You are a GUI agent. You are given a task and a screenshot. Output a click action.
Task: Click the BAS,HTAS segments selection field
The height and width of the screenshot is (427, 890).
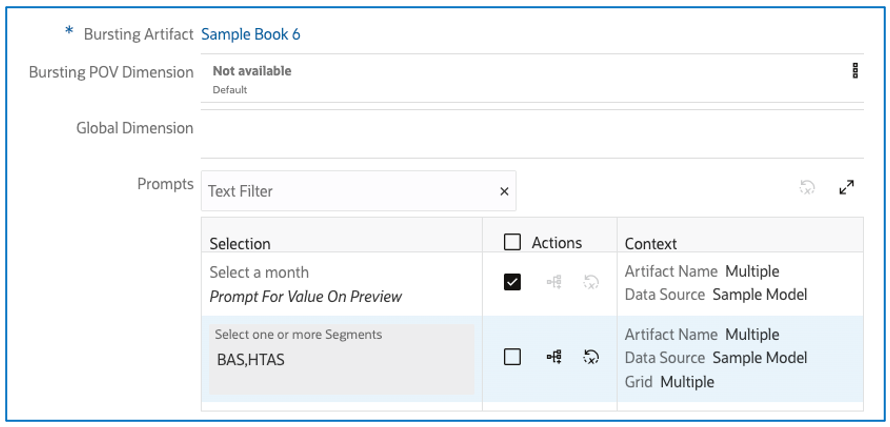(341, 360)
